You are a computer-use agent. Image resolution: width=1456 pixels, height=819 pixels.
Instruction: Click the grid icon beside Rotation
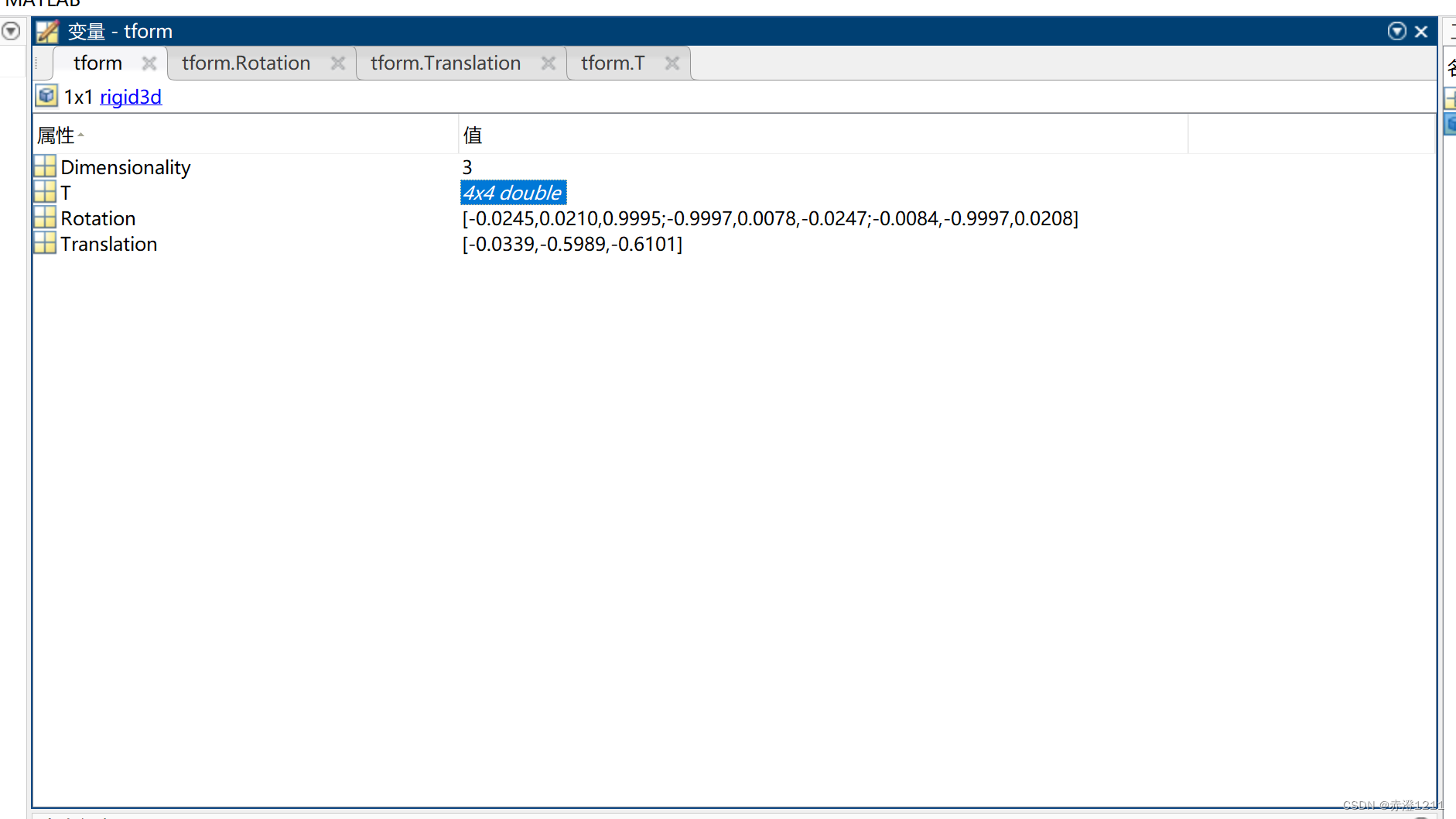pos(44,217)
